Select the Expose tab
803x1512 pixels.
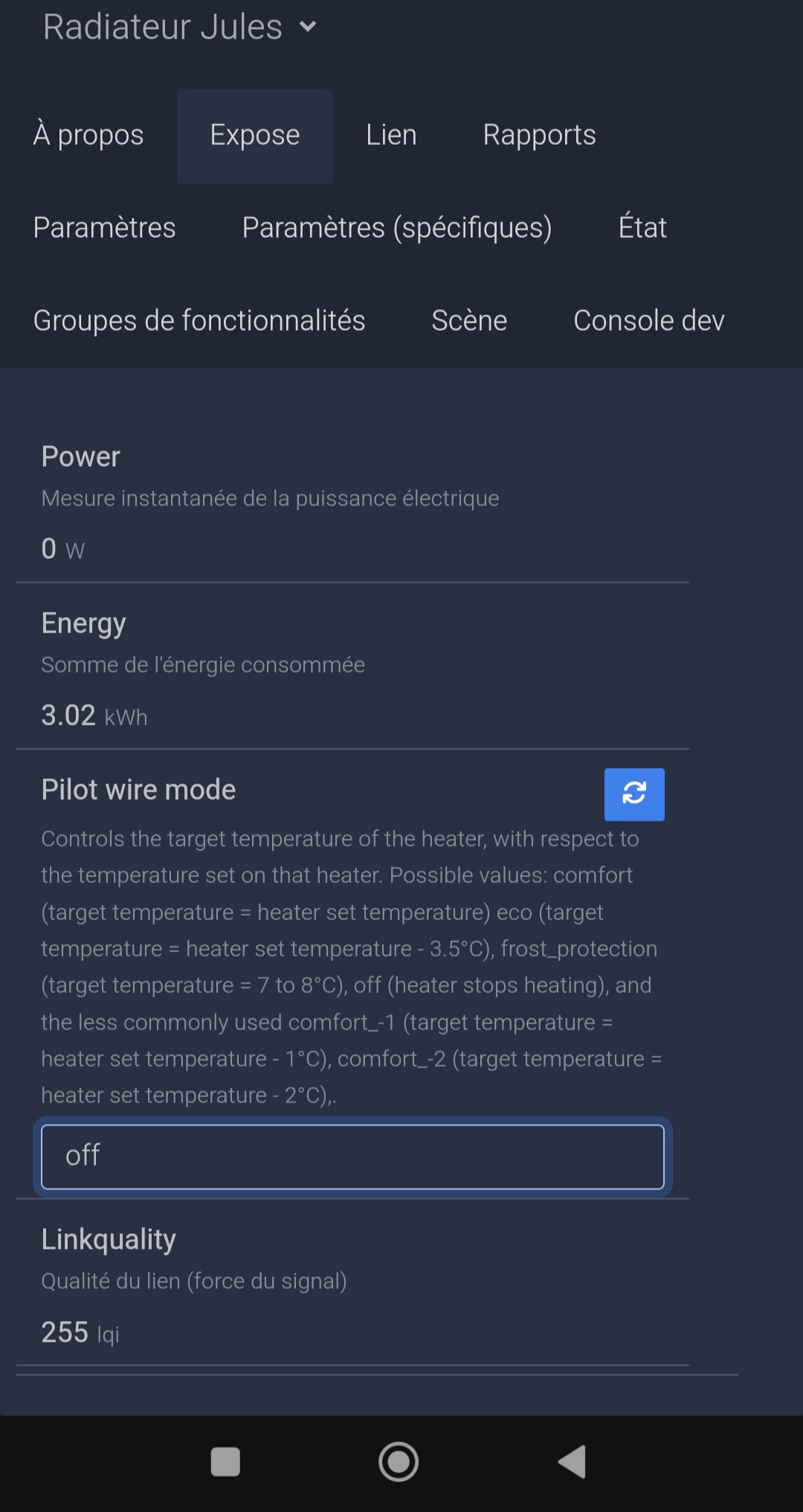pyautogui.click(x=255, y=136)
